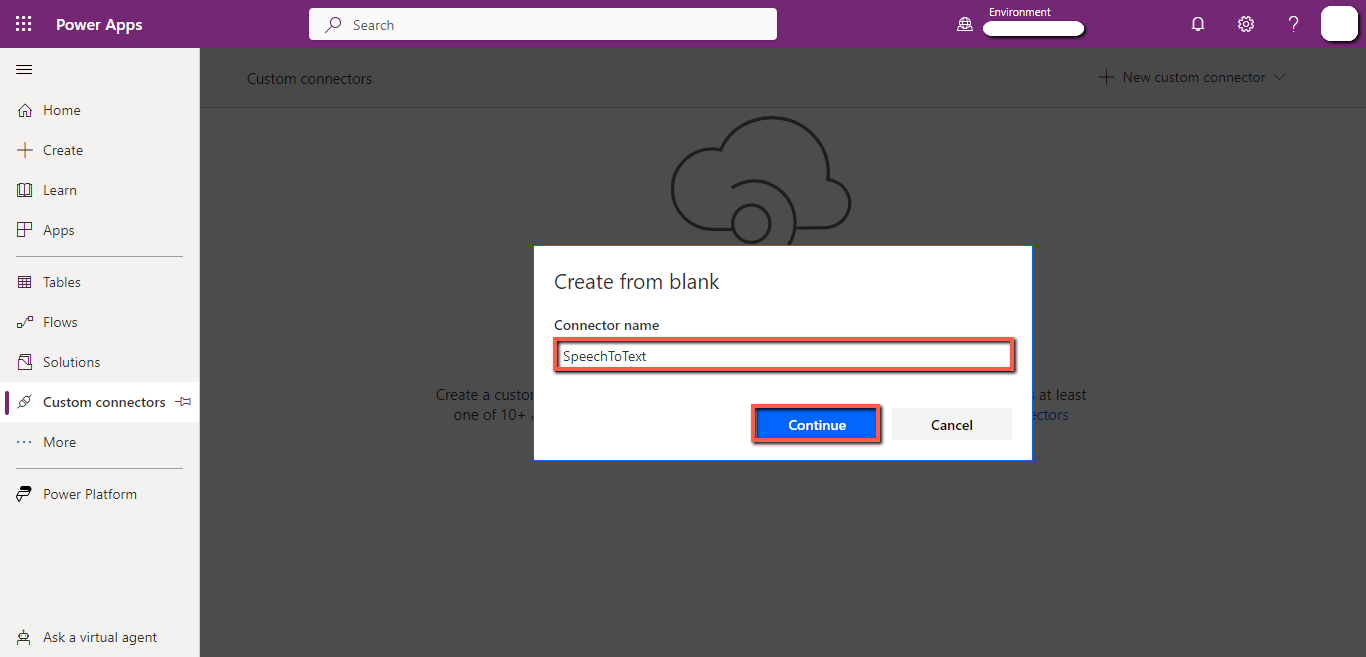Click the Solutions icon in sidebar
1366x657 pixels.
pyautogui.click(x=25, y=362)
